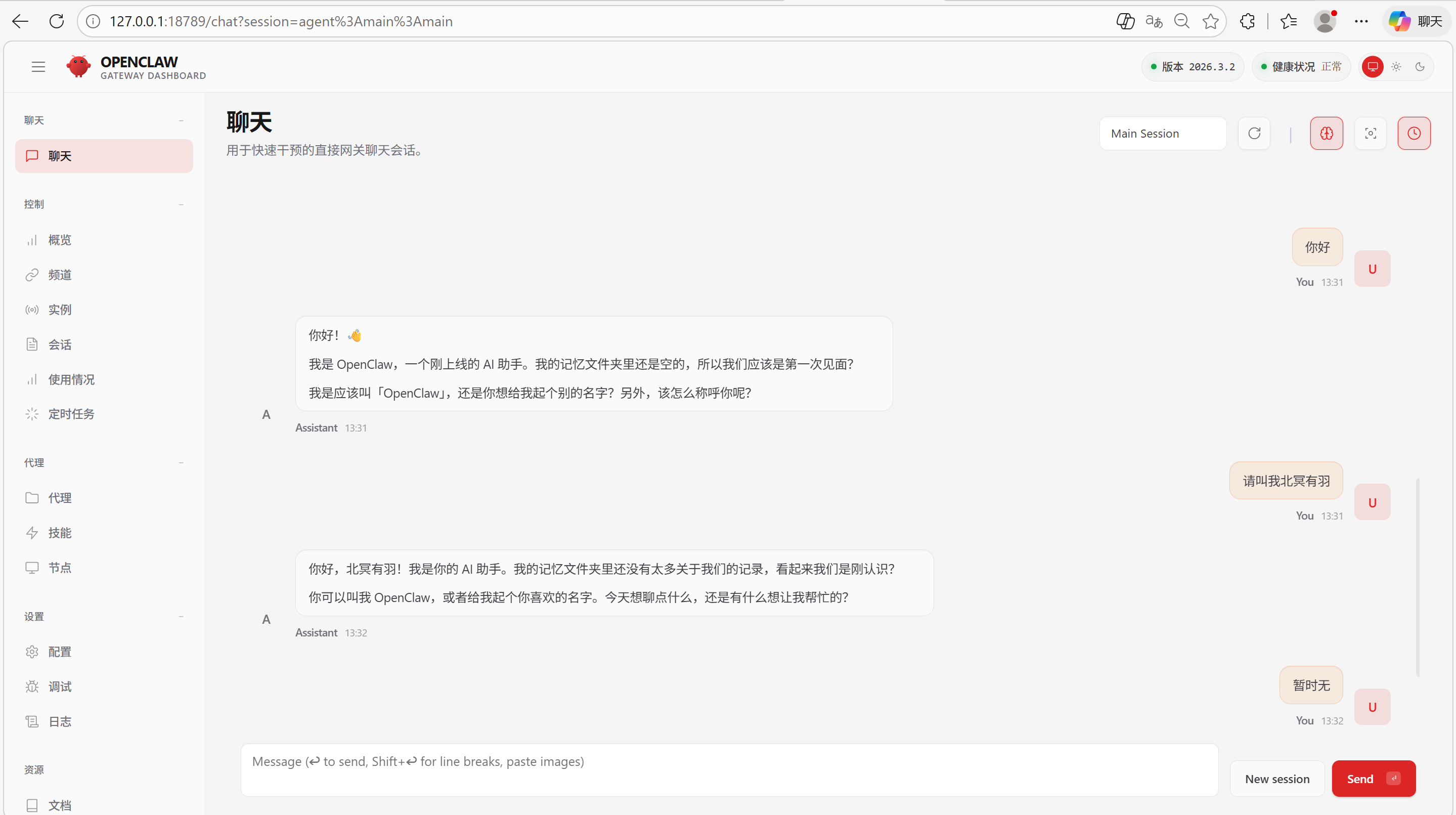The height and width of the screenshot is (815, 1456).
Task: Toggle the clock cron sessions icon
Action: 1414,134
